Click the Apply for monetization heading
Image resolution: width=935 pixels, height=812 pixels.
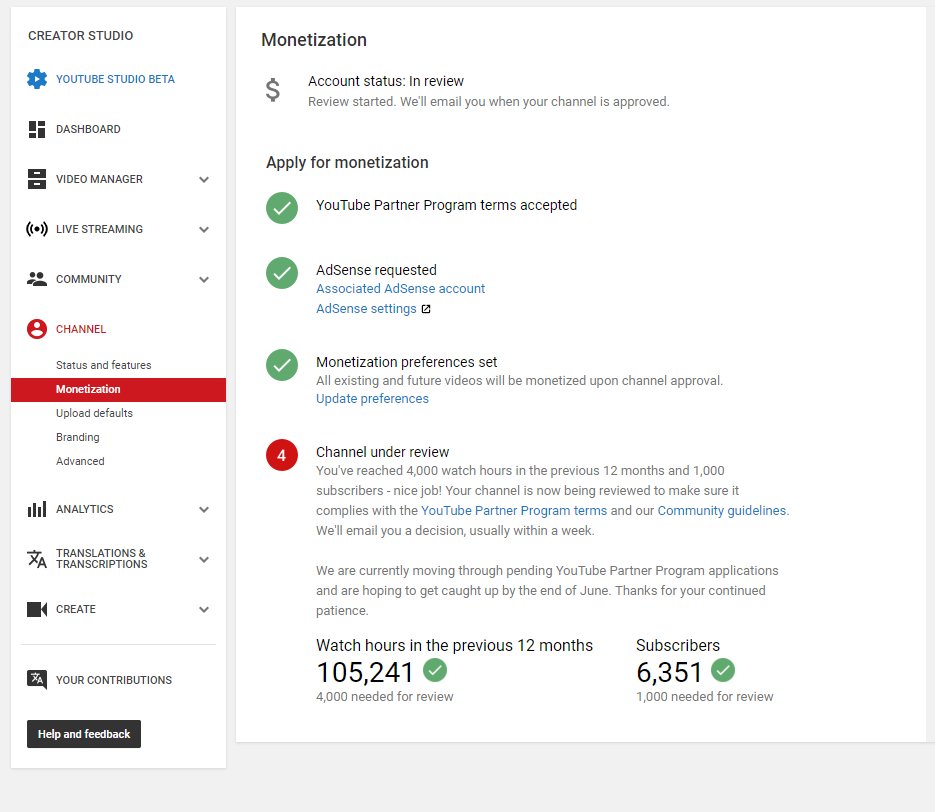(347, 163)
